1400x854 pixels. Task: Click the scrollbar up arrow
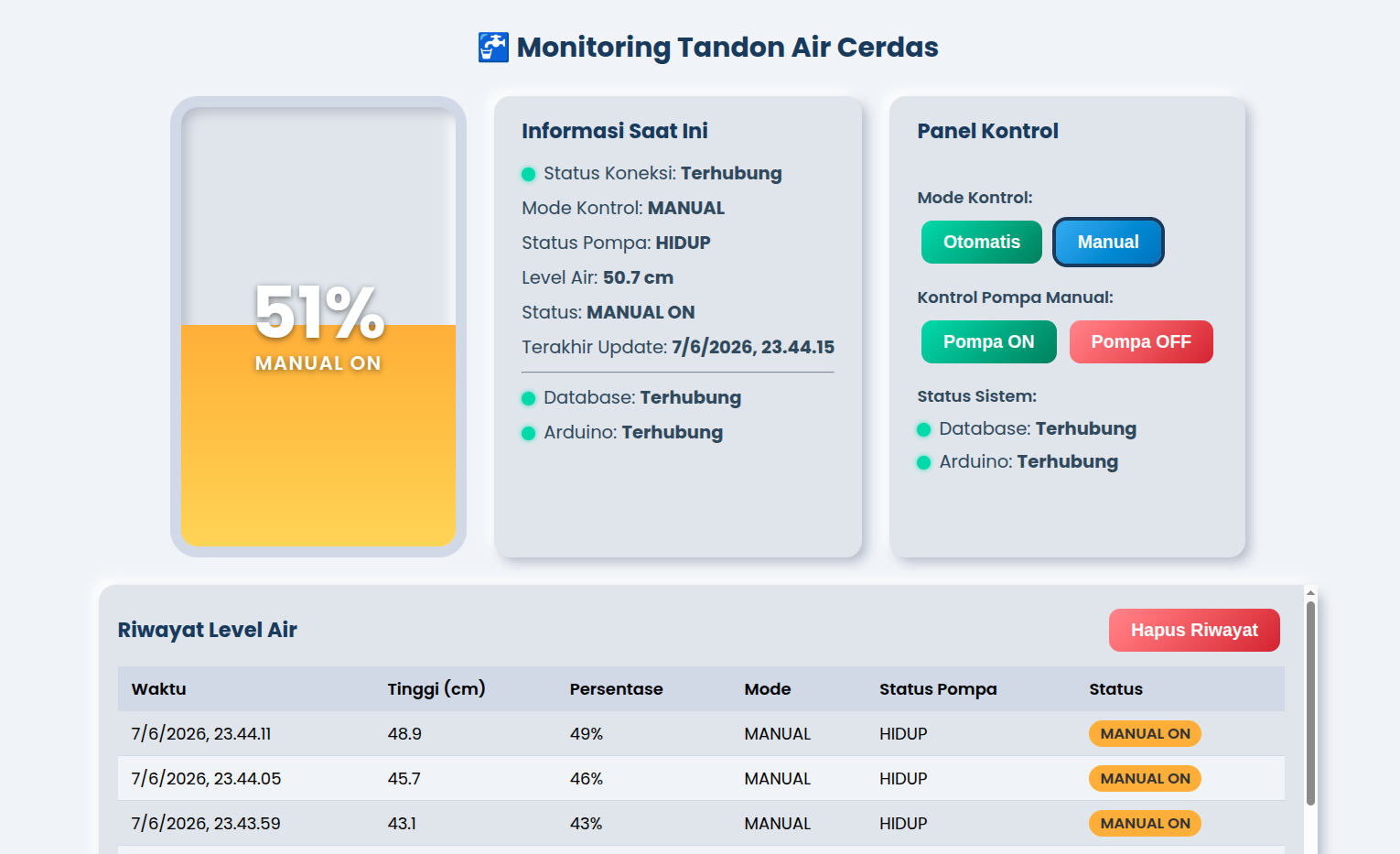[1311, 591]
